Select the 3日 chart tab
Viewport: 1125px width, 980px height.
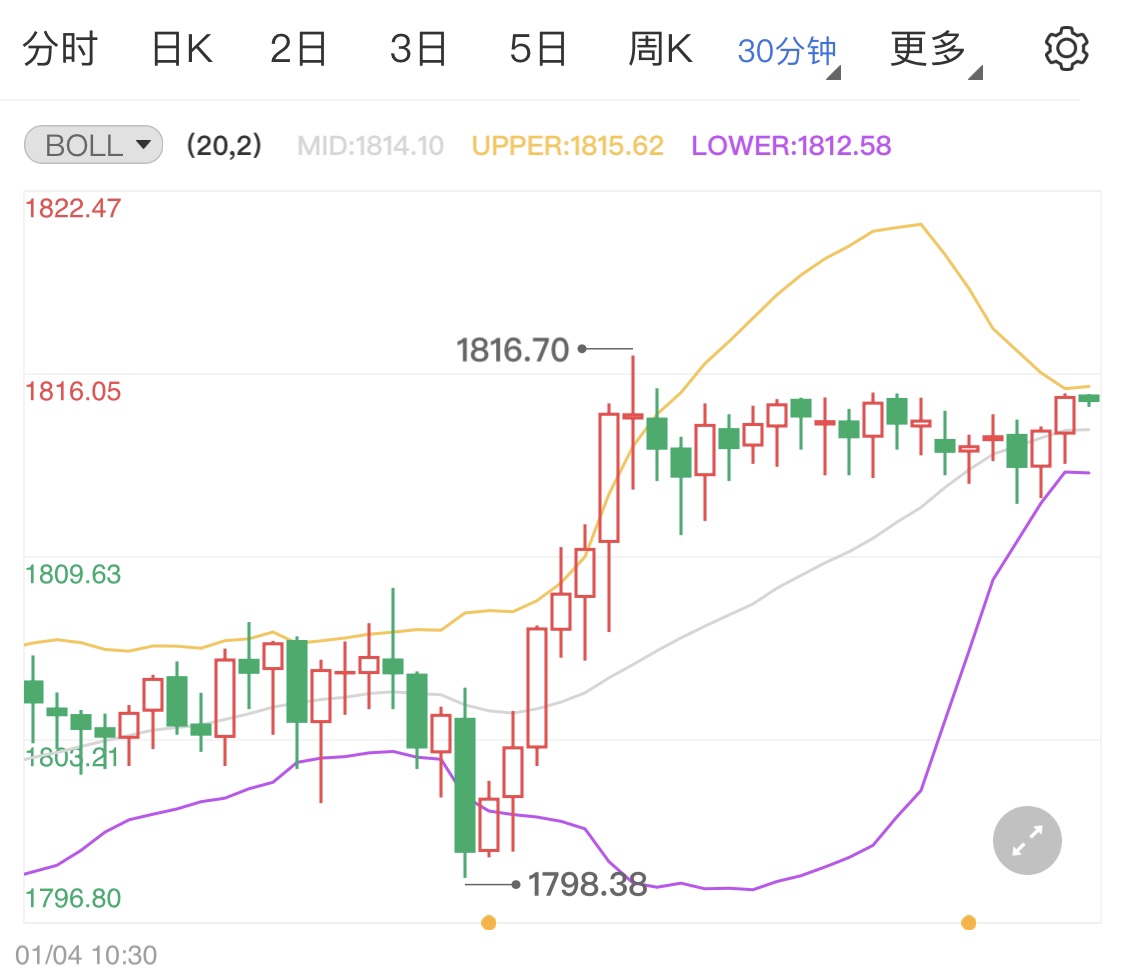(x=418, y=49)
